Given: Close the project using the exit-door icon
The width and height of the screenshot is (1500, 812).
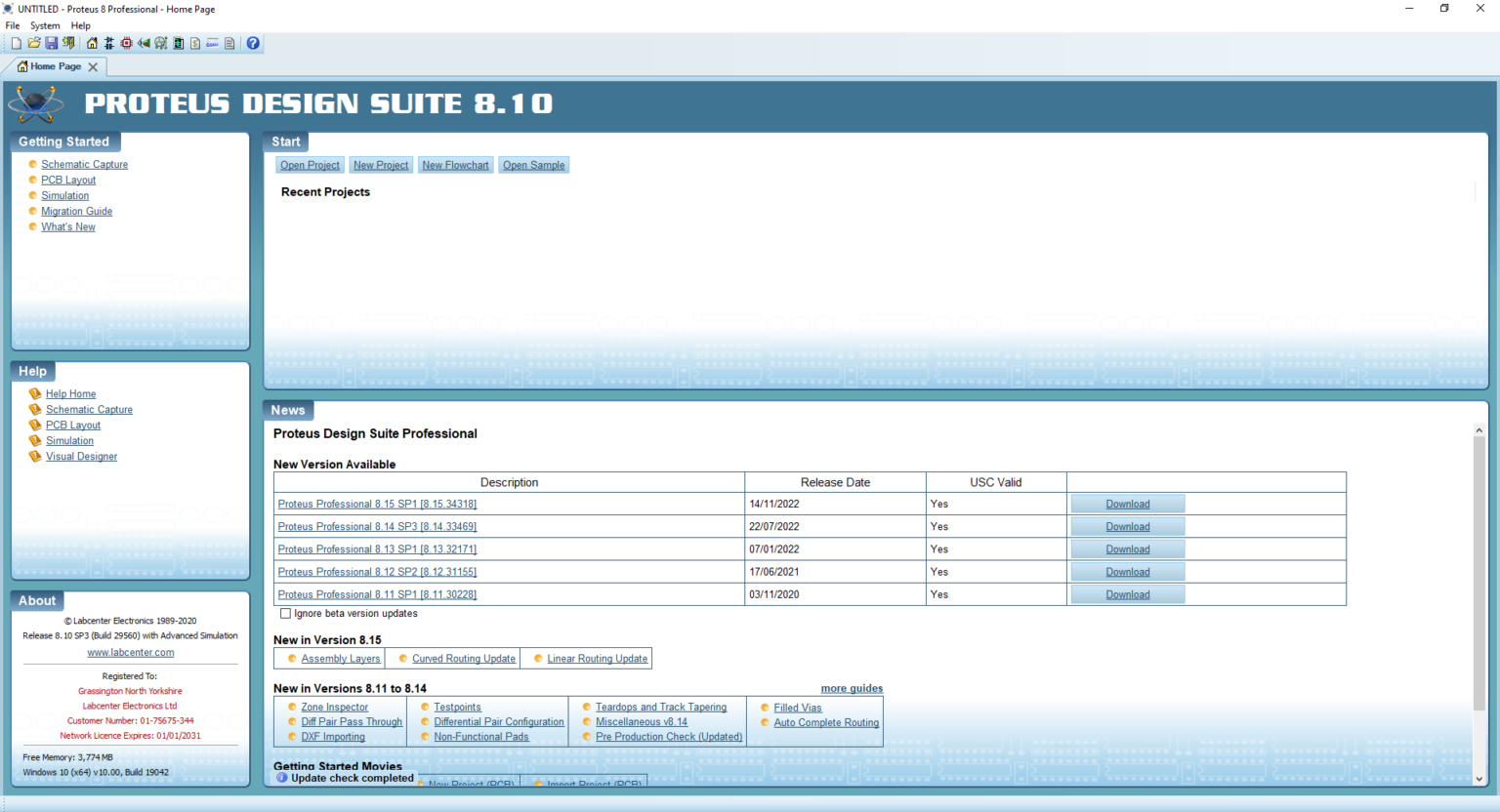Looking at the screenshot, I should pos(68,43).
